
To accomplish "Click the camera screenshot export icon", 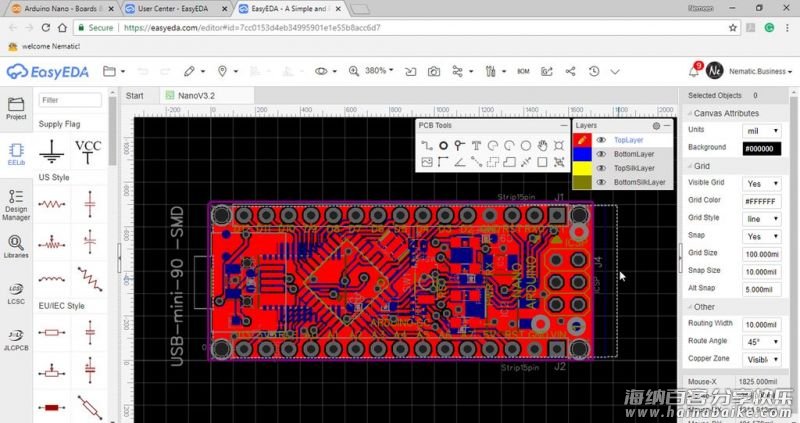I will [434, 71].
